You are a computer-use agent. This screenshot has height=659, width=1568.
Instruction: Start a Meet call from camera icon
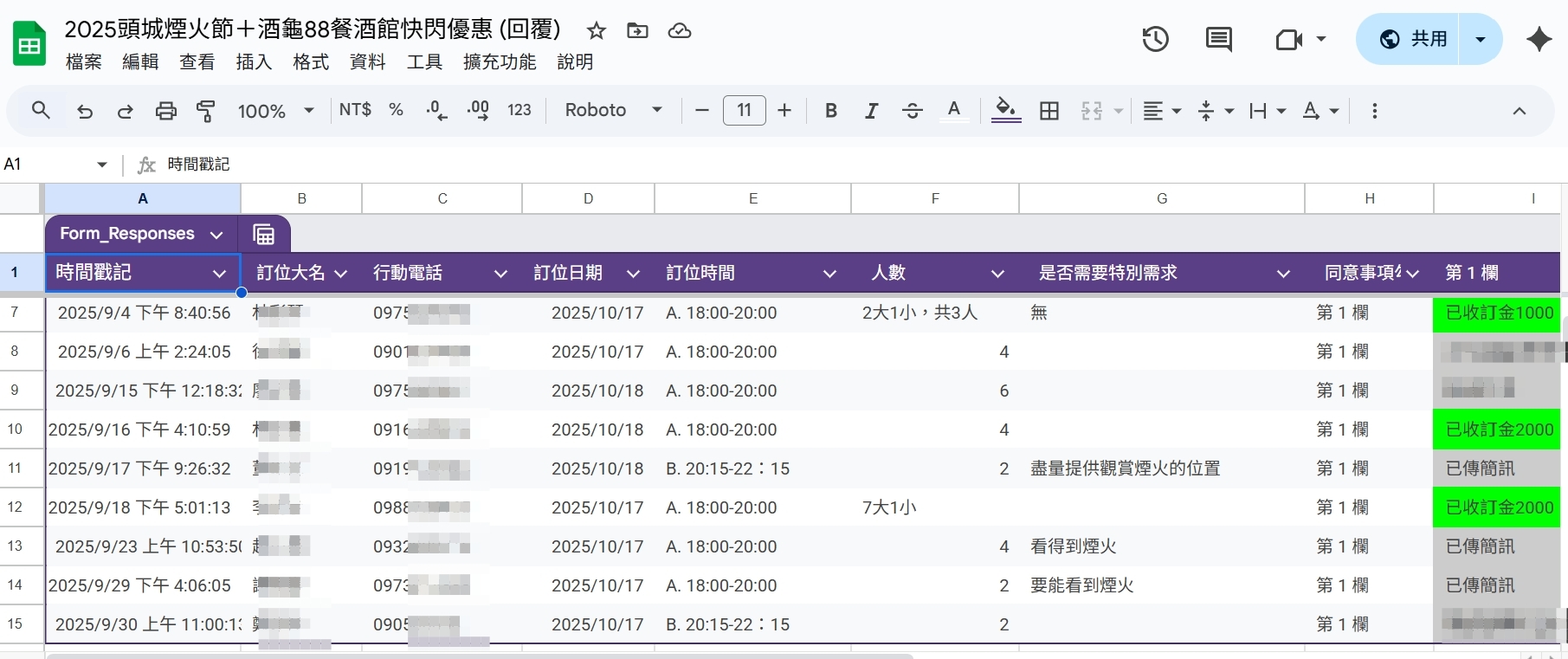click(x=1288, y=39)
